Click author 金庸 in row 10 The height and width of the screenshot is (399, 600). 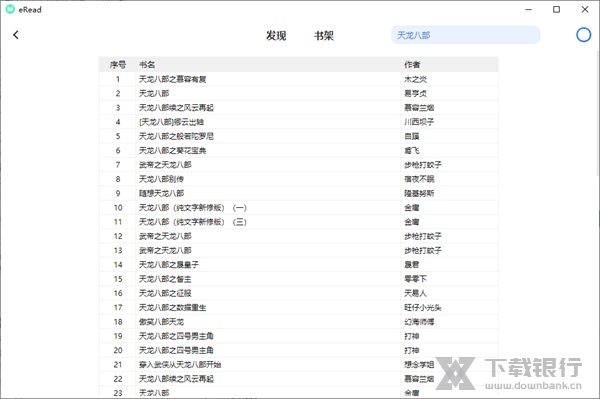pyautogui.click(x=412, y=208)
